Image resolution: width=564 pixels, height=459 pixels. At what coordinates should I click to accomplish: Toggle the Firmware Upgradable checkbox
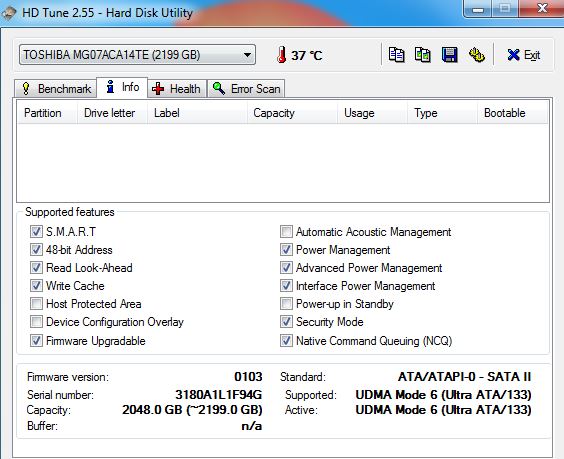point(36,340)
